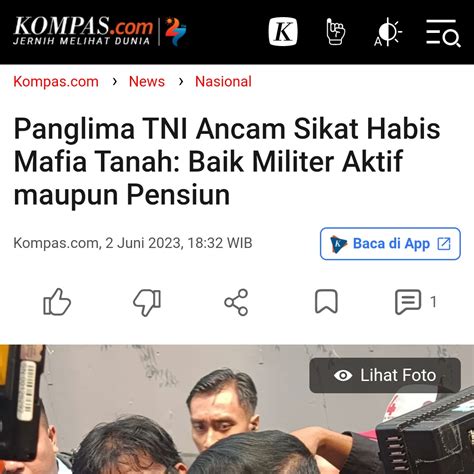Viewport: 474px width, 474px height.
Task: Go to Nasional breadcrumb category
Action: click(223, 82)
